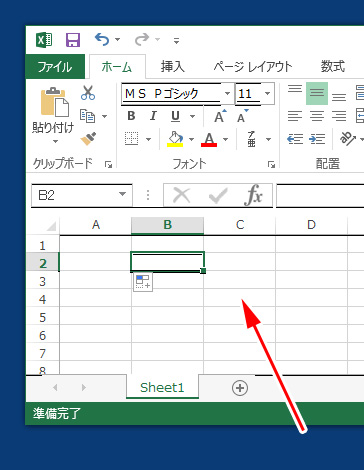
Task: Select the Cut scissors icon
Action: pos(88,93)
